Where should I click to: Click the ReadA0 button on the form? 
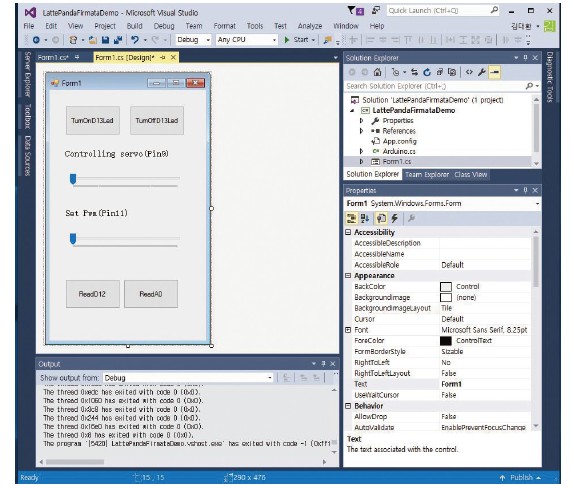click(151, 294)
